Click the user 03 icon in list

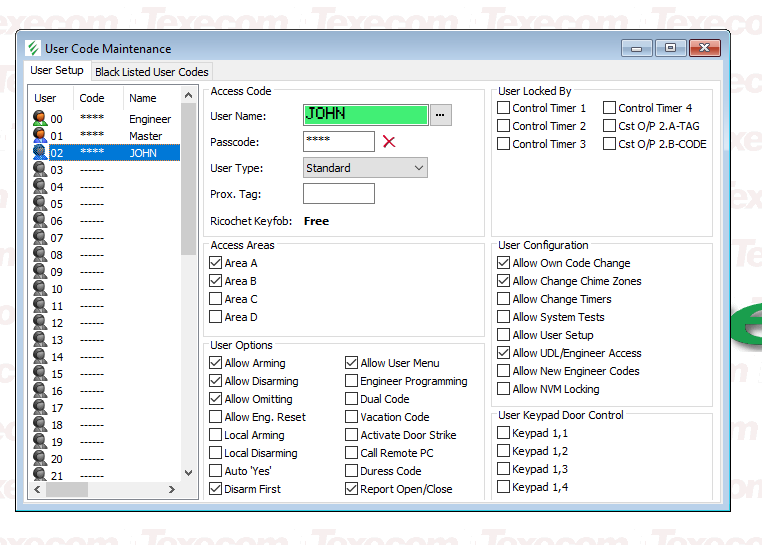[40, 170]
